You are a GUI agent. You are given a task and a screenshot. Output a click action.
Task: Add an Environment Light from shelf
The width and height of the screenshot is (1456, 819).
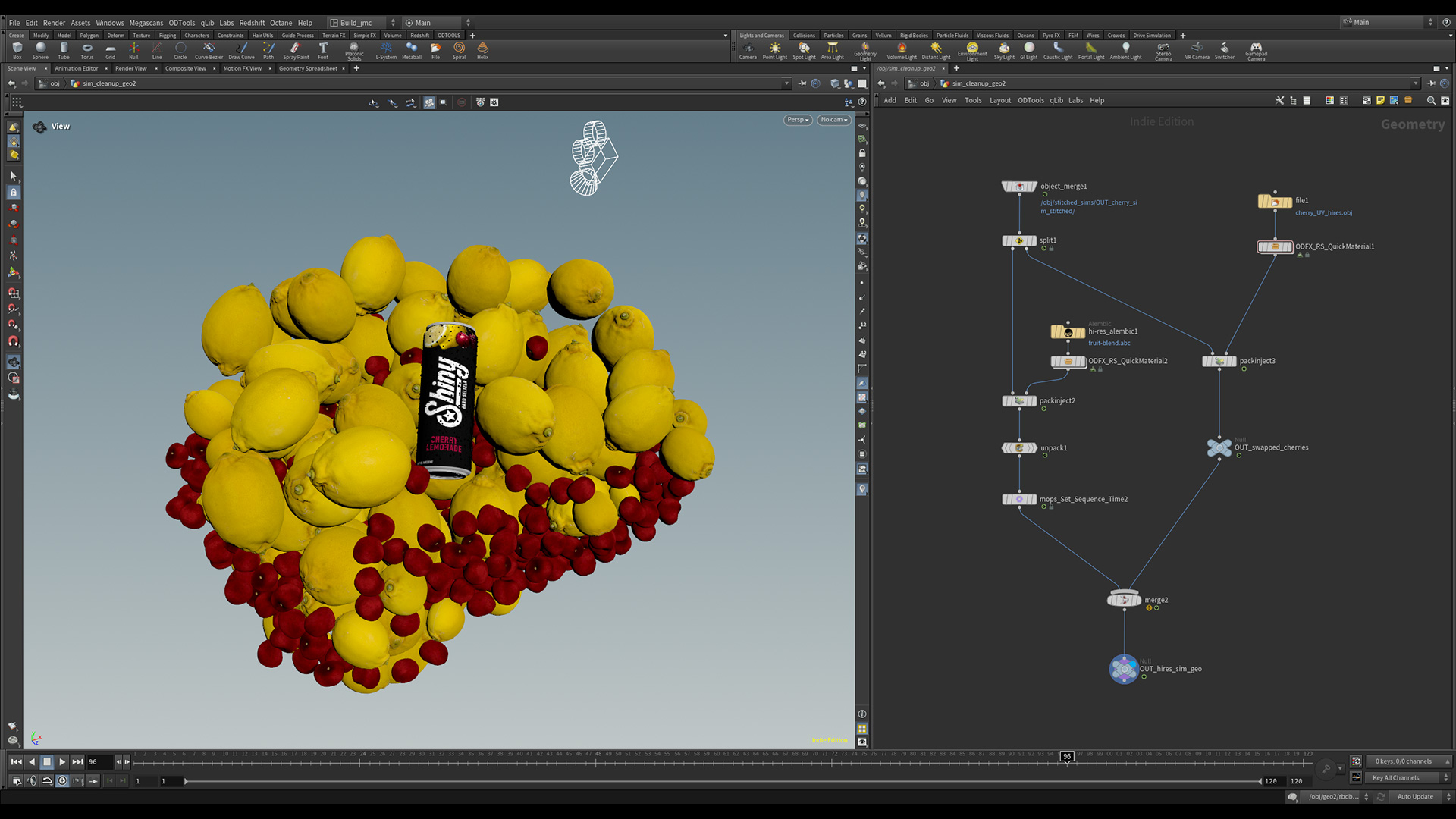click(x=972, y=50)
